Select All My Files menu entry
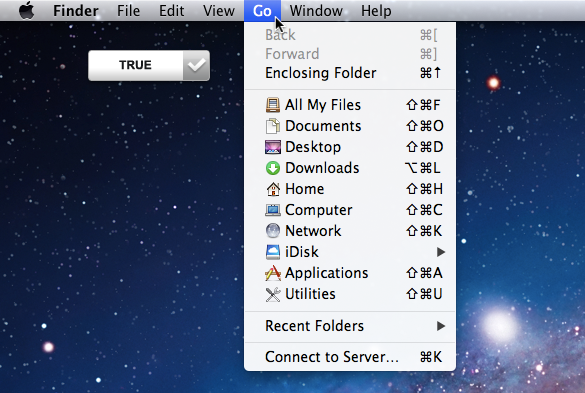Screen dimensions: 585x393 (350, 105)
